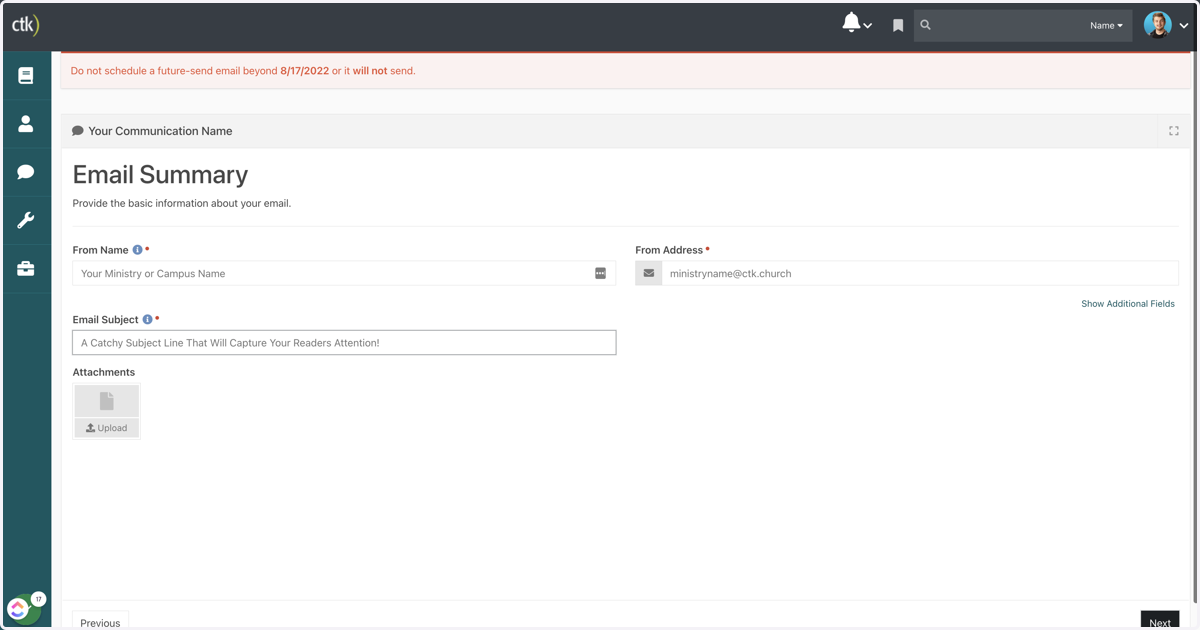
Task: Click the chat icon beside Your Communication Name
Action: (78, 131)
